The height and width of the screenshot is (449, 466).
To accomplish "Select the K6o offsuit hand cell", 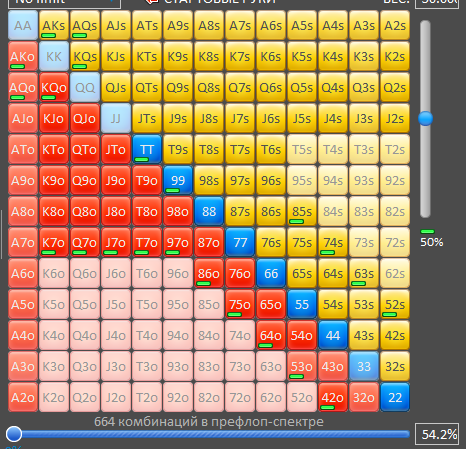I will tap(54, 273).
